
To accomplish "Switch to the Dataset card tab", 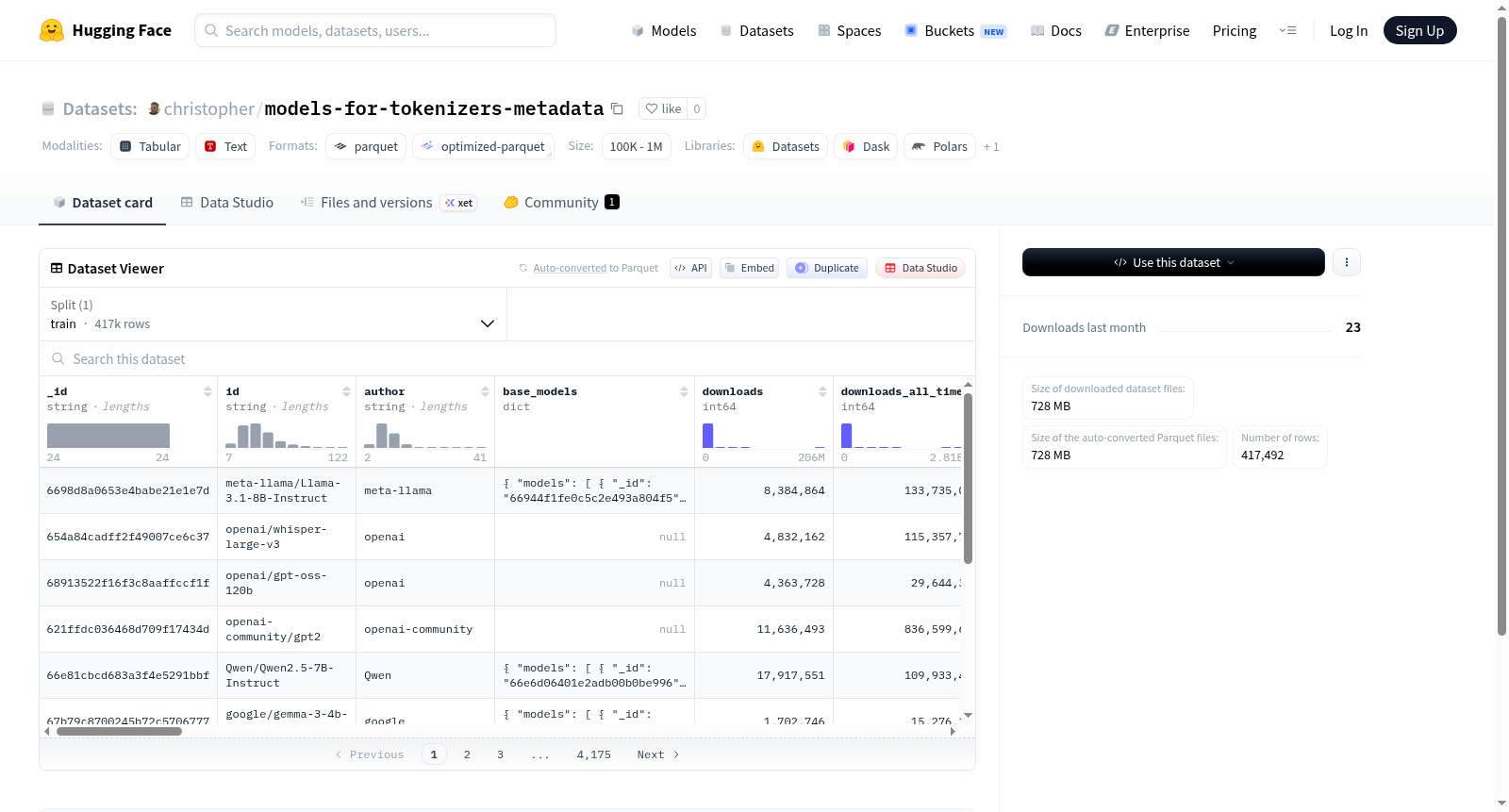I will 103,202.
